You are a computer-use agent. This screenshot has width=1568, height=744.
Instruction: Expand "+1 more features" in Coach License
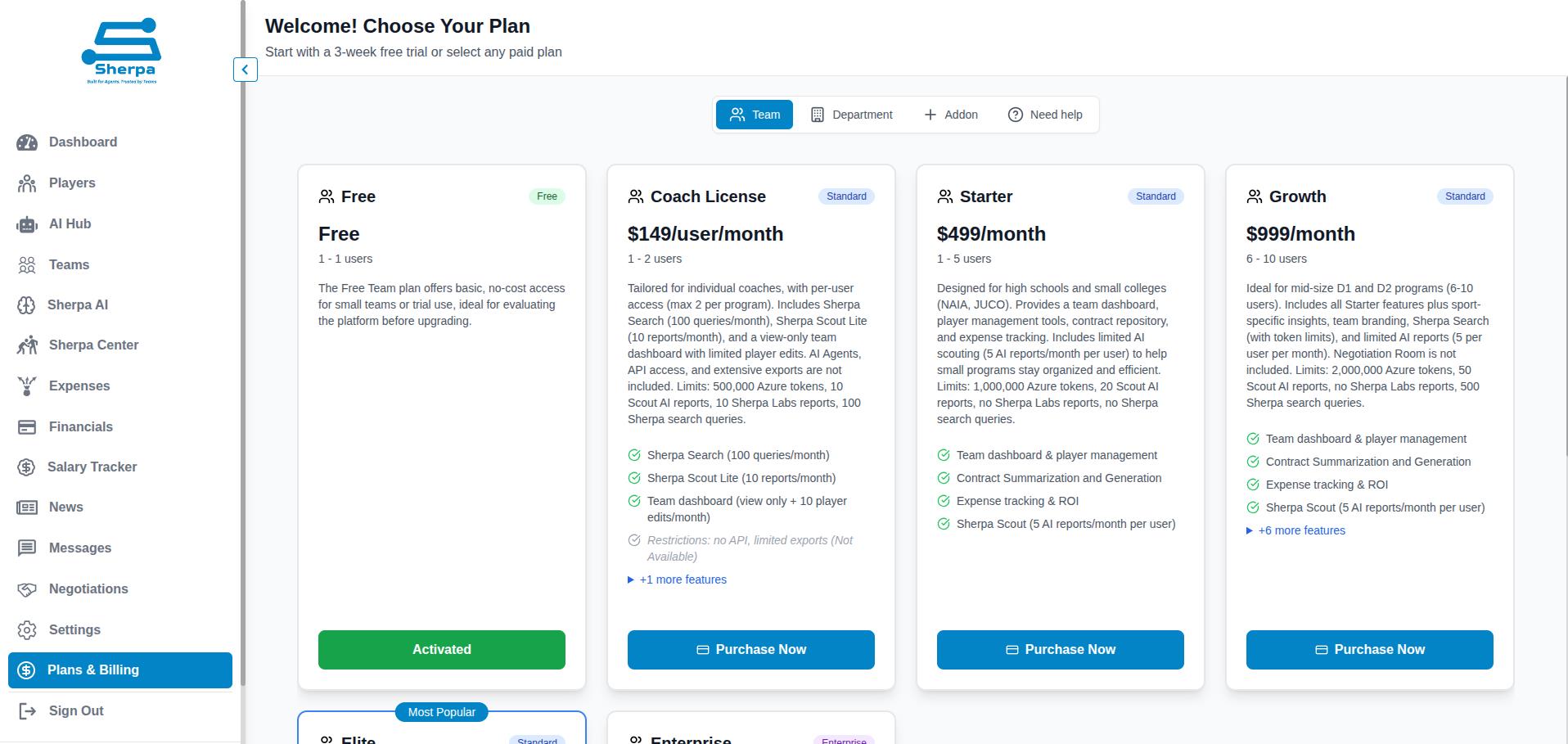pyautogui.click(x=683, y=579)
